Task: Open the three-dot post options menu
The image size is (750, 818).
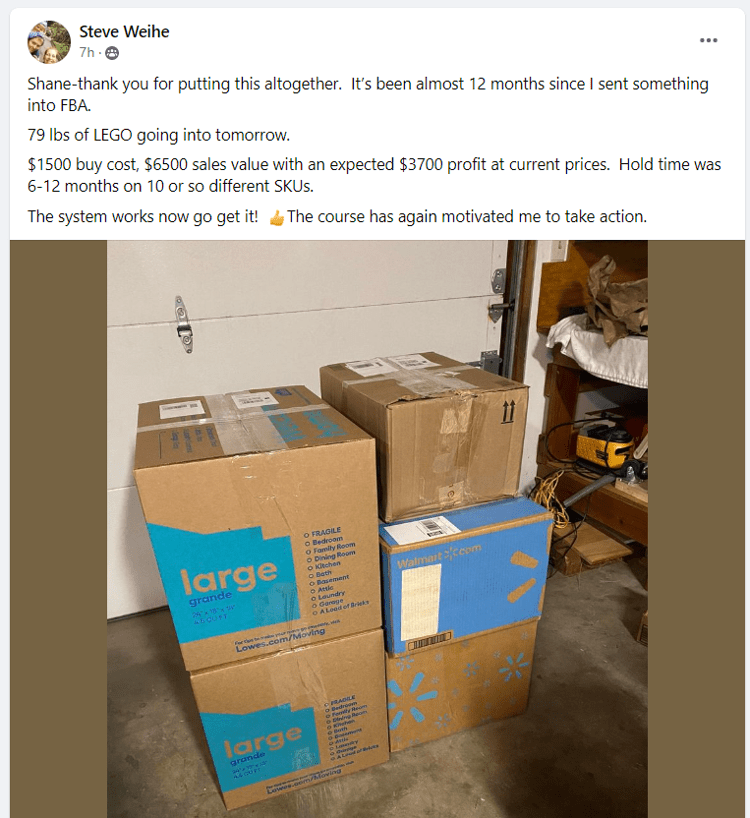Action: point(708,40)
